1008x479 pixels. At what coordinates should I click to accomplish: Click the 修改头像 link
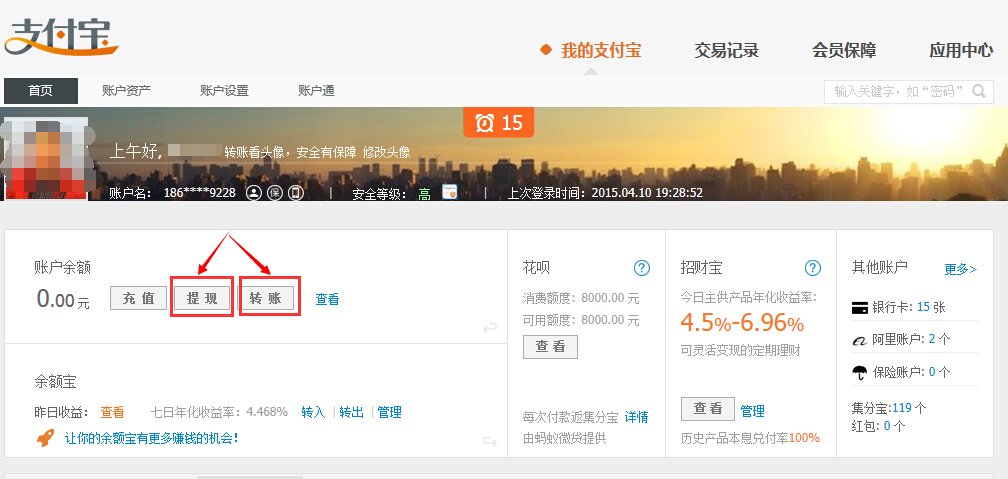pos(386,153)
